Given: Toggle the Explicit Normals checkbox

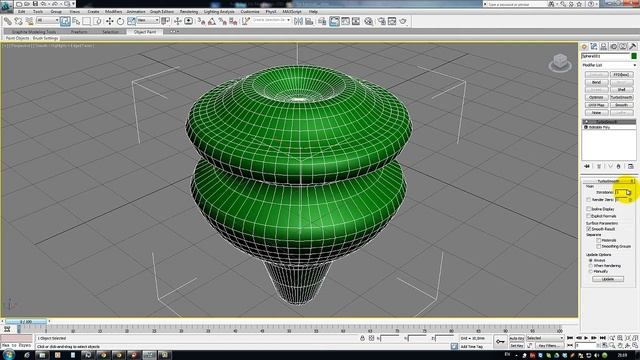Looking at the screenshot, I should pyautogui.click(x=589, y=216).
